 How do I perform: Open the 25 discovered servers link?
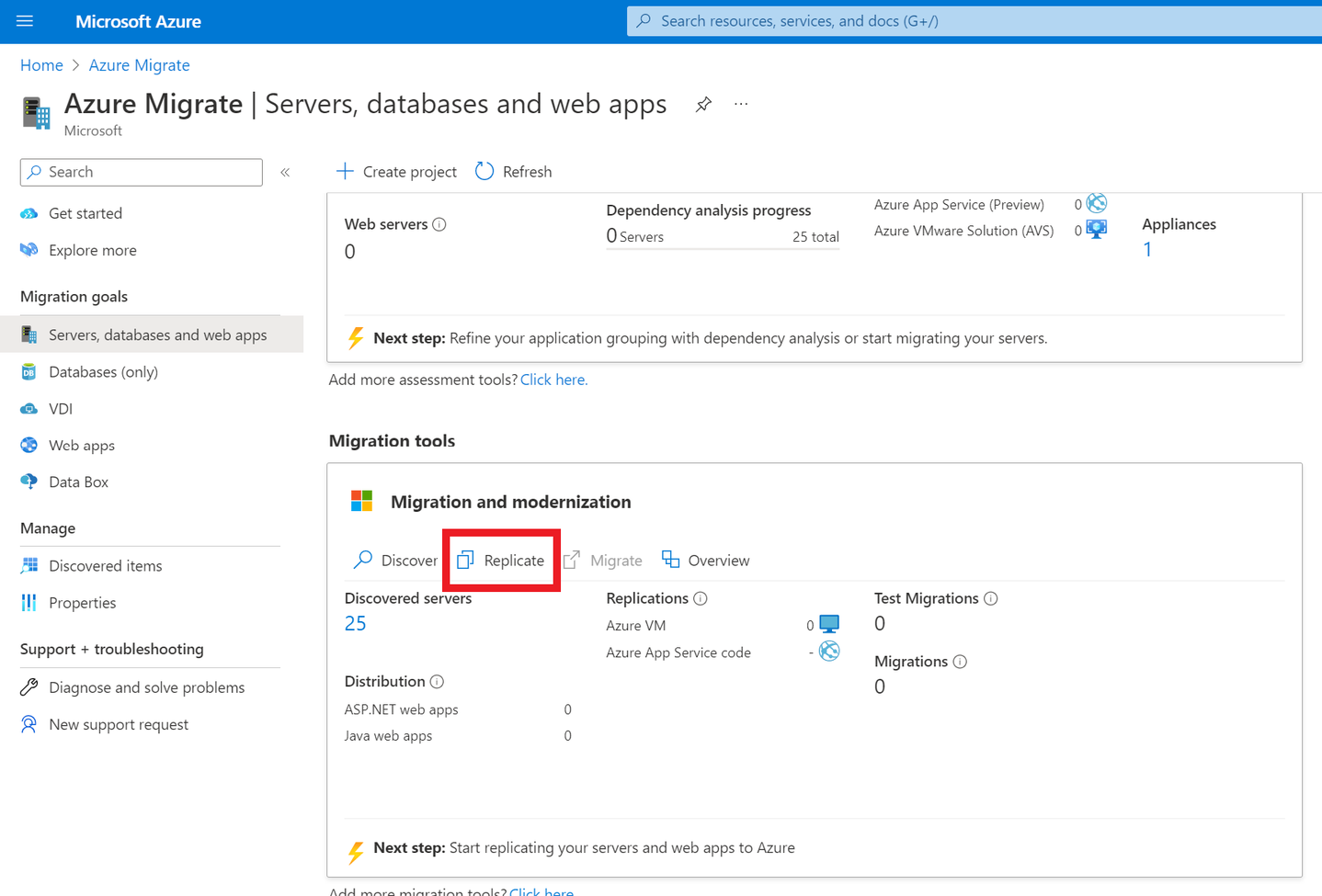(355, 623)
